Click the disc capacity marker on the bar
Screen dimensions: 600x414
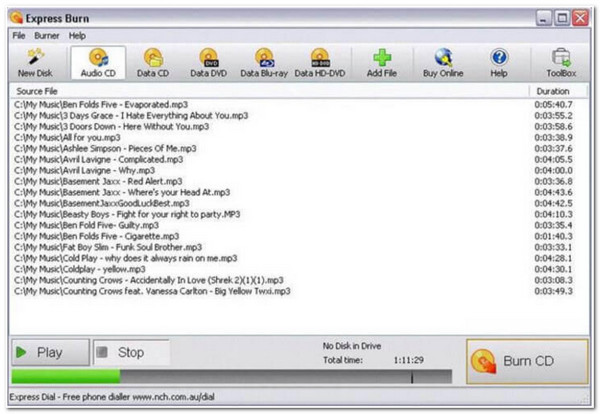[412, 378]
